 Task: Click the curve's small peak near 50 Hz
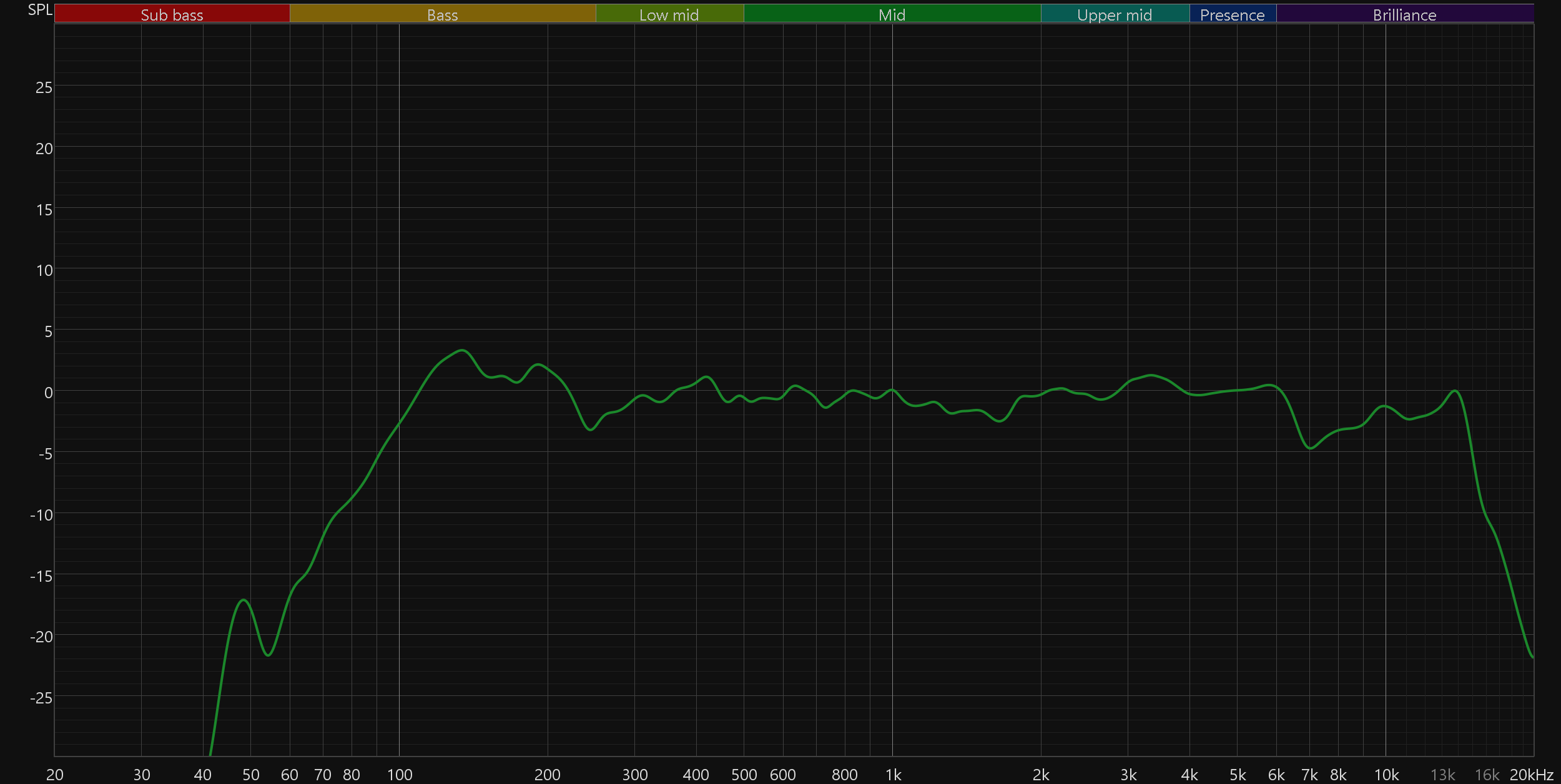[x=244, y=600]
